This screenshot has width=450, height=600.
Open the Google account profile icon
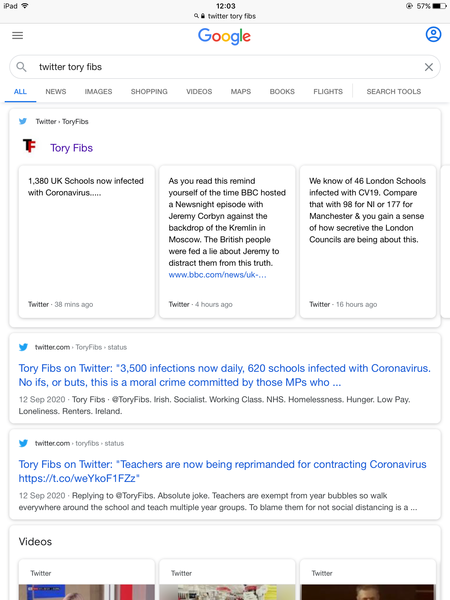coord(433,34)
